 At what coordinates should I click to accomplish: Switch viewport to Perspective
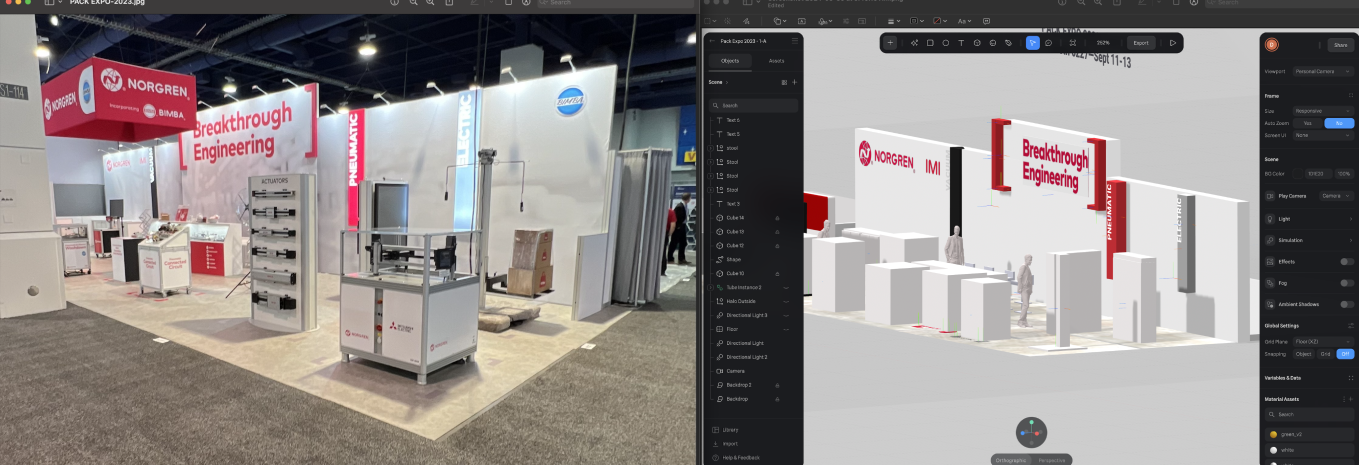(x=1052, y=460)
